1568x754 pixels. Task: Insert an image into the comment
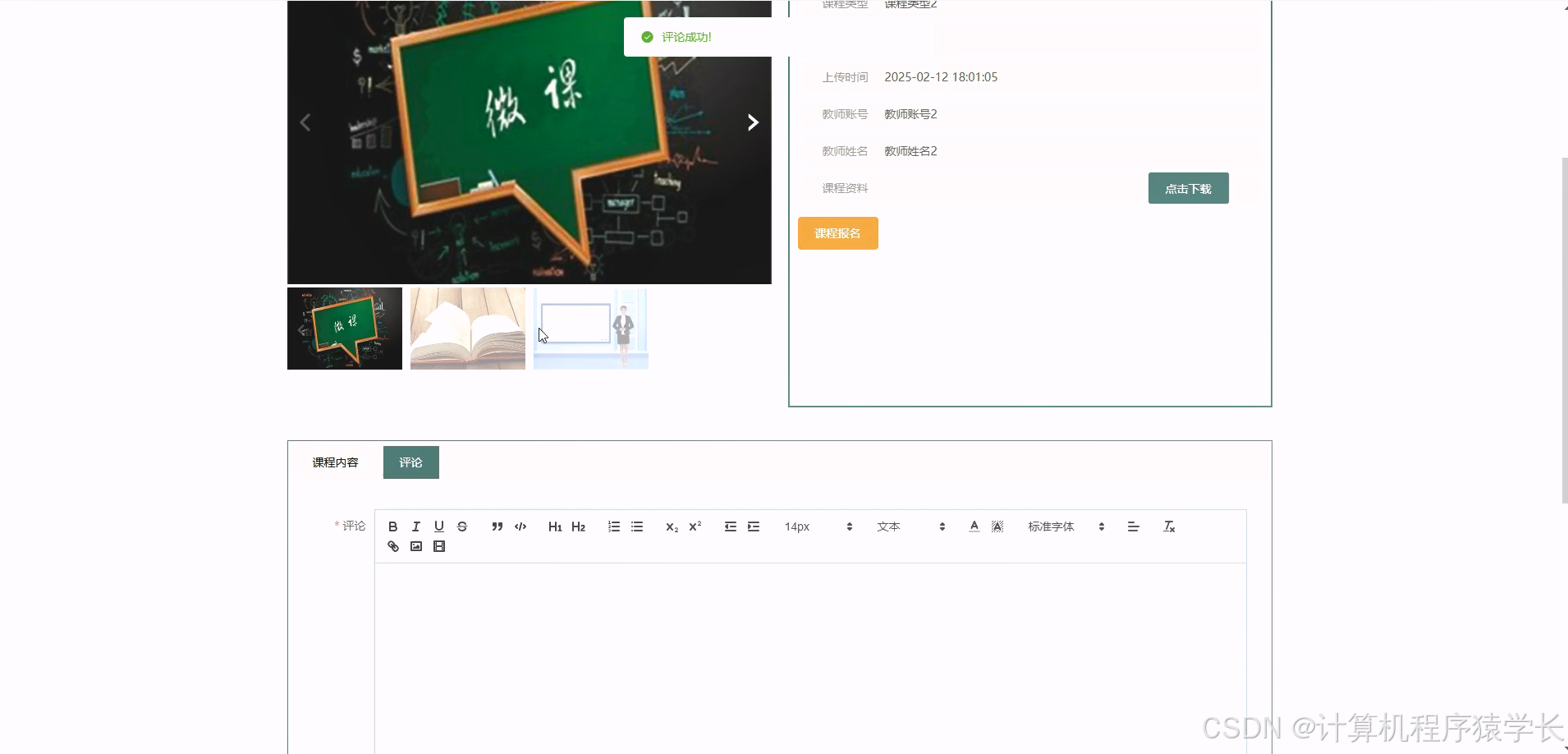416,545
